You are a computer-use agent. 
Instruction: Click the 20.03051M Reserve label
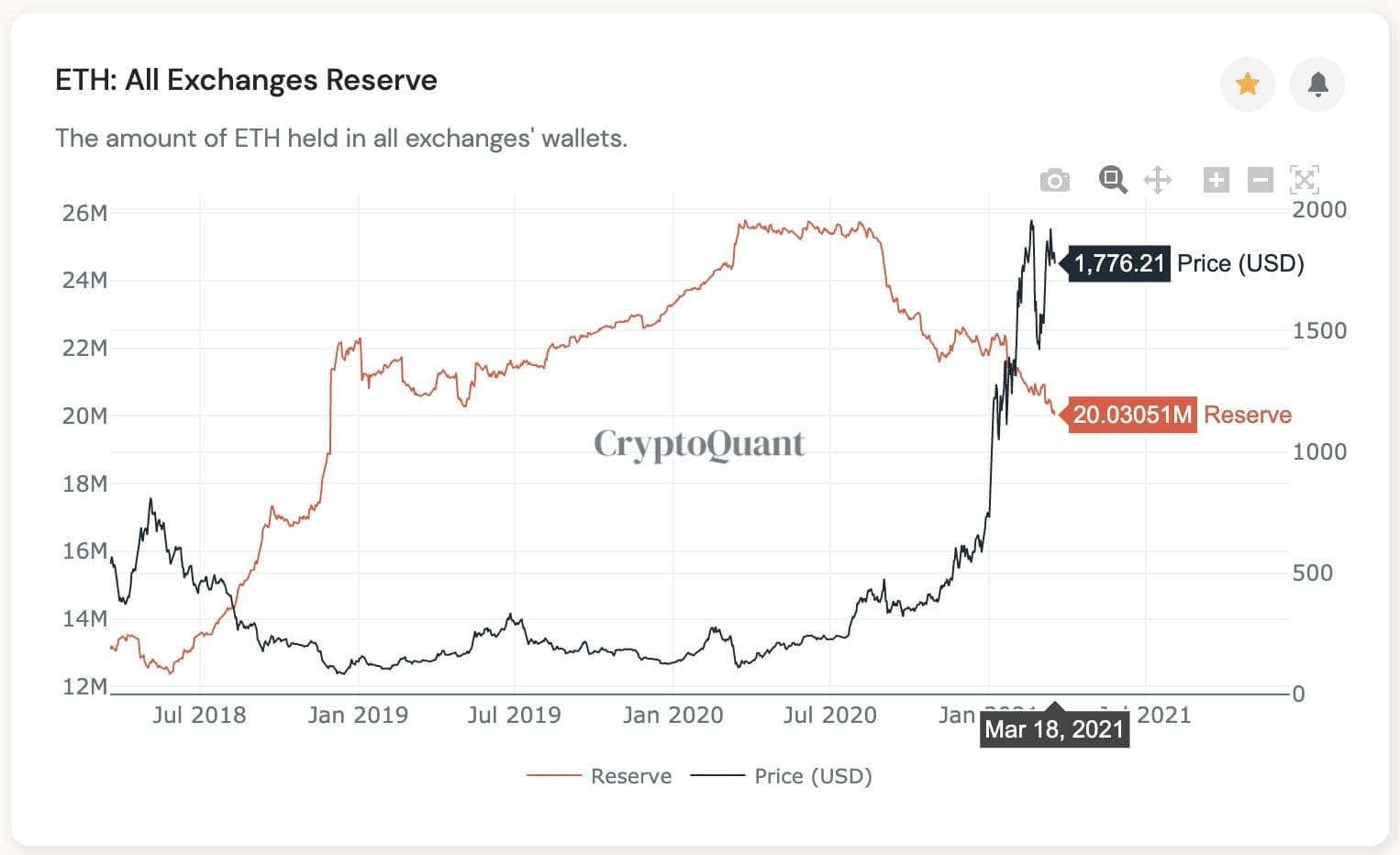point(1132,414)
